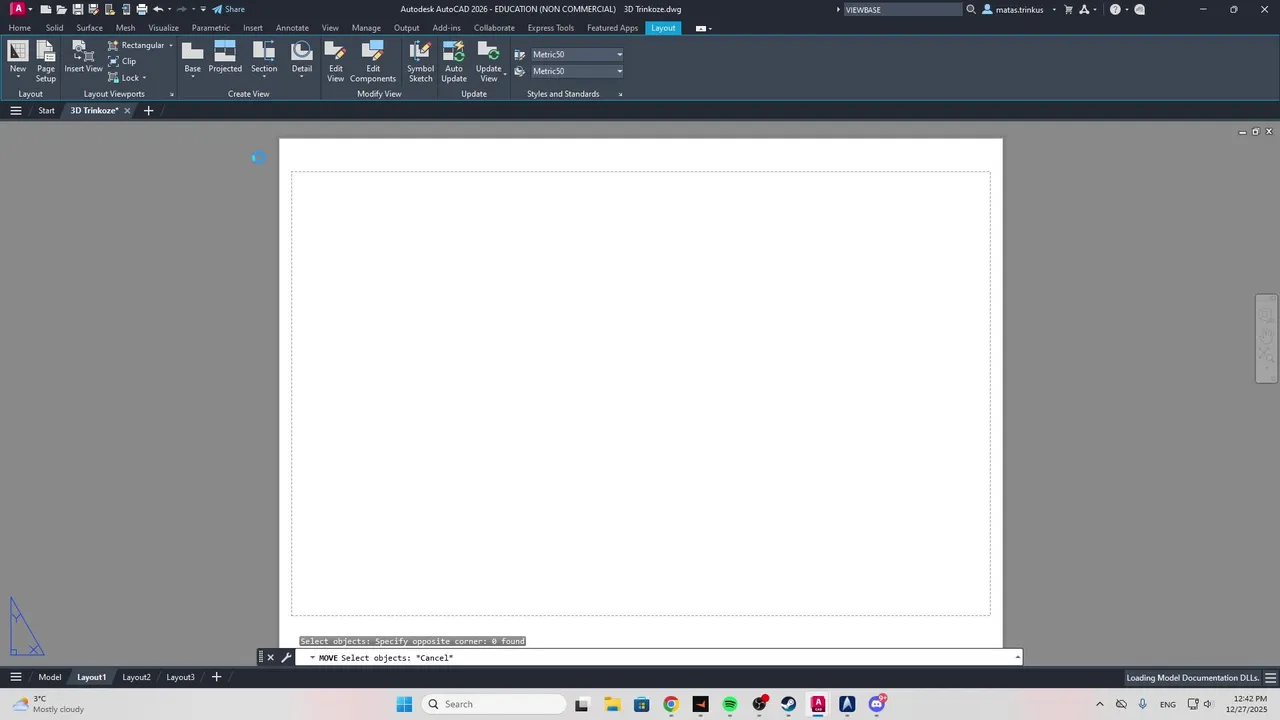Viewport: 1280px width, 720px height.
Task: Expand the Layout Viewports panel launcher arrow
Action: pos(172,94)
